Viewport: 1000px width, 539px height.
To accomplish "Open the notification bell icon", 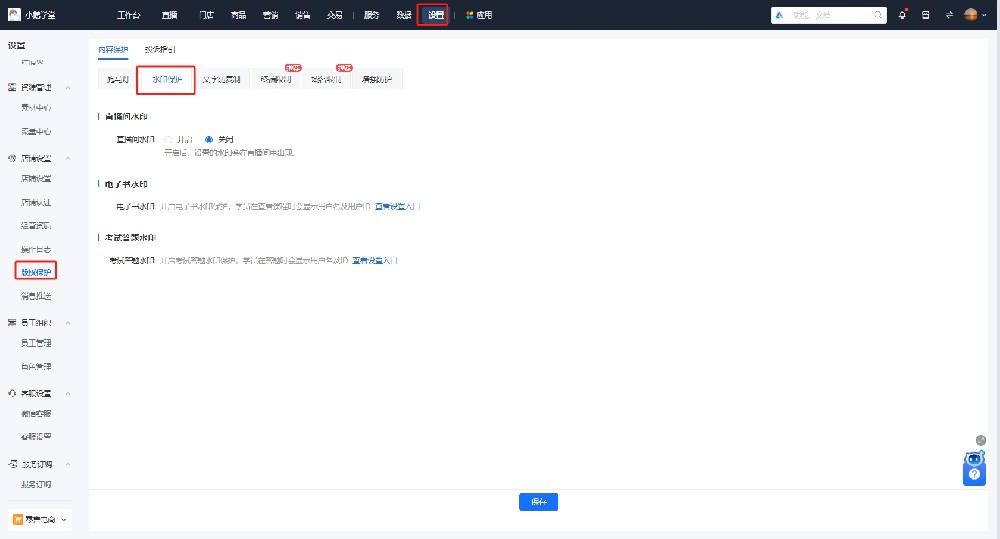I will point(902,15).
